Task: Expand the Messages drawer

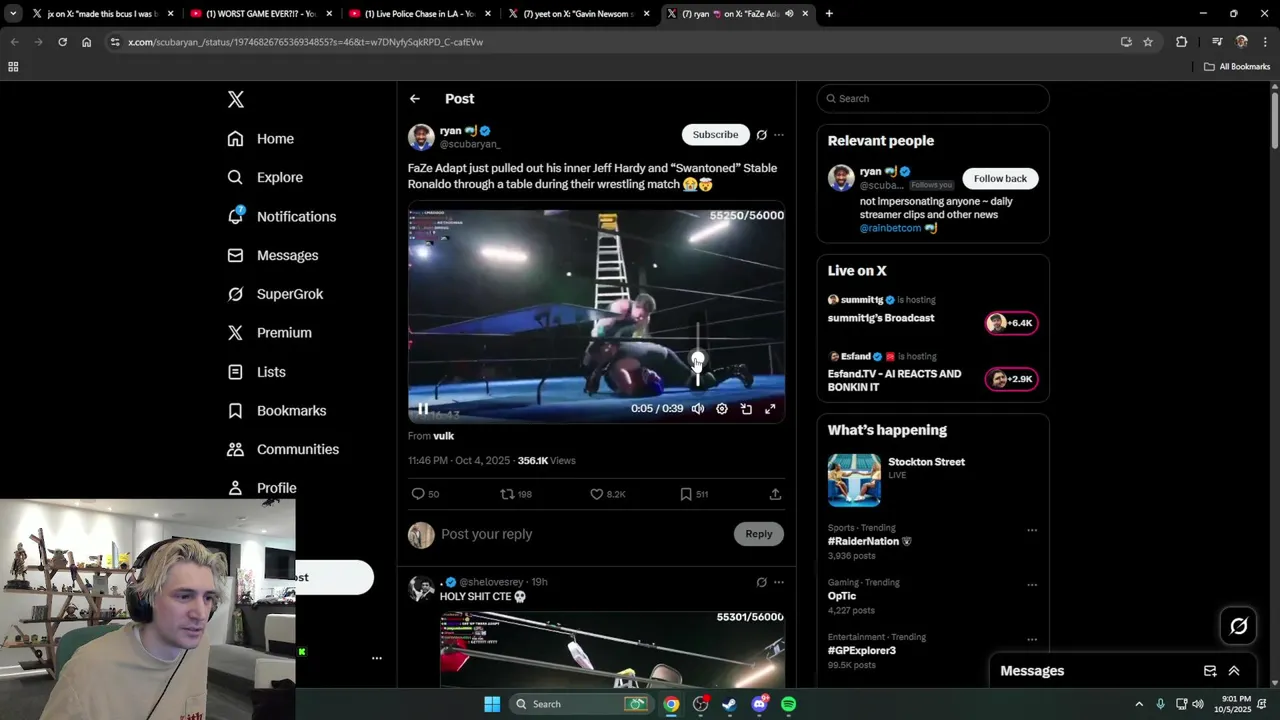Action: (x=1234, y=671)
